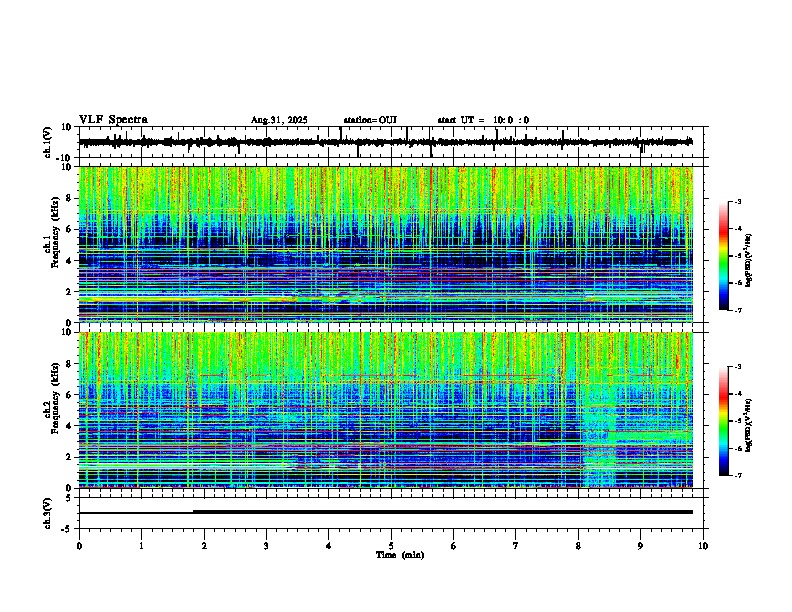Click the ch.1 color bar log(PSD) label
This screenshot has width=792, height=612.
click(x=748, y=260)
